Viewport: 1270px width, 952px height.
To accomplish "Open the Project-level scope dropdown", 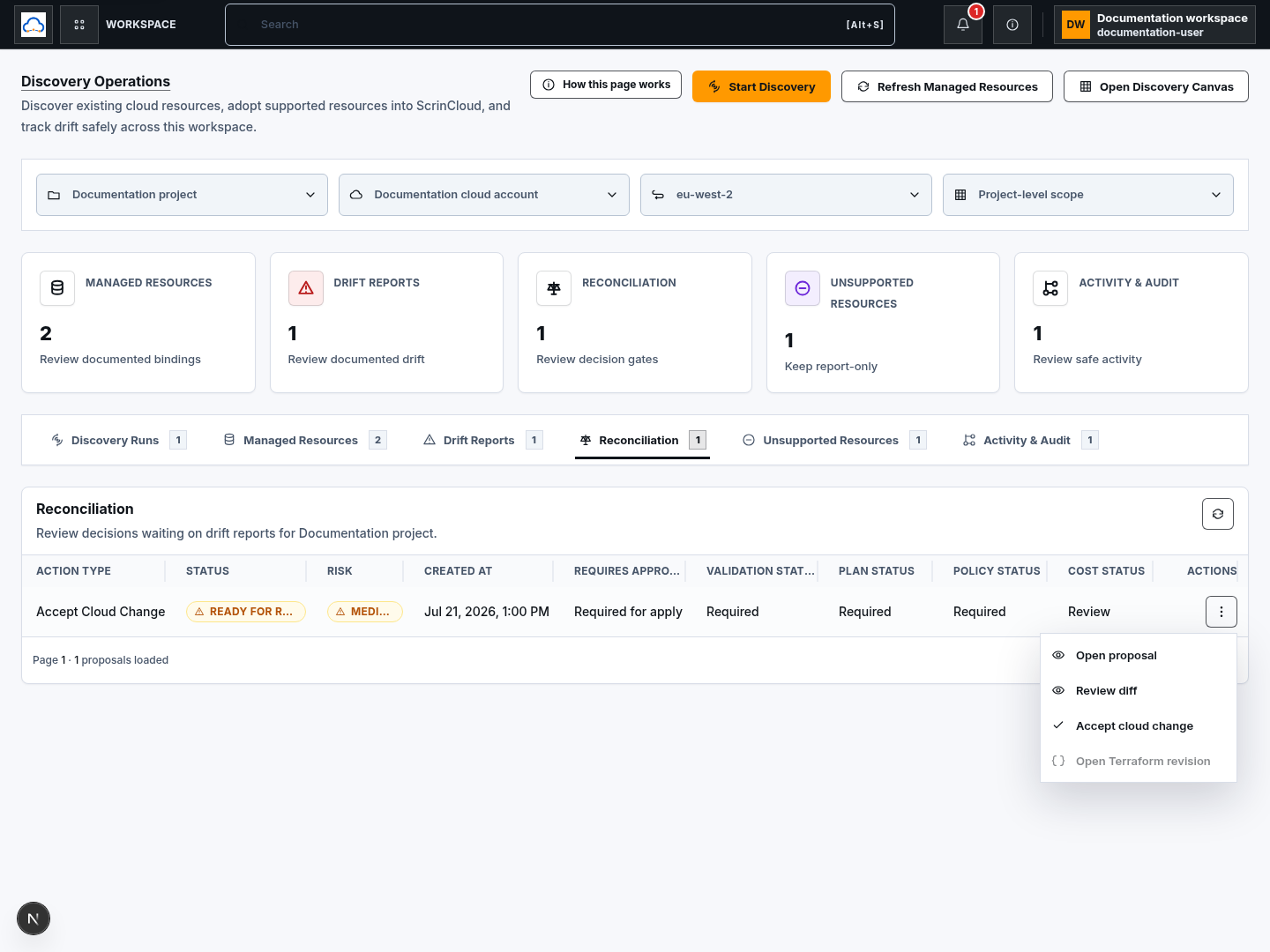I will 1088,195.
